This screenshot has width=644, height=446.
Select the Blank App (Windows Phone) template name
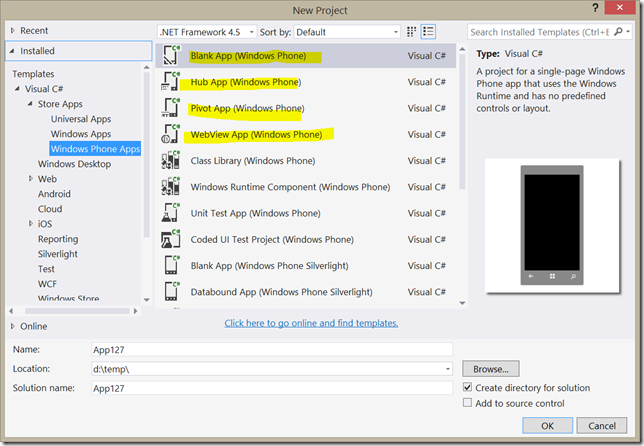pyautogui.click(x=248, y=56)
